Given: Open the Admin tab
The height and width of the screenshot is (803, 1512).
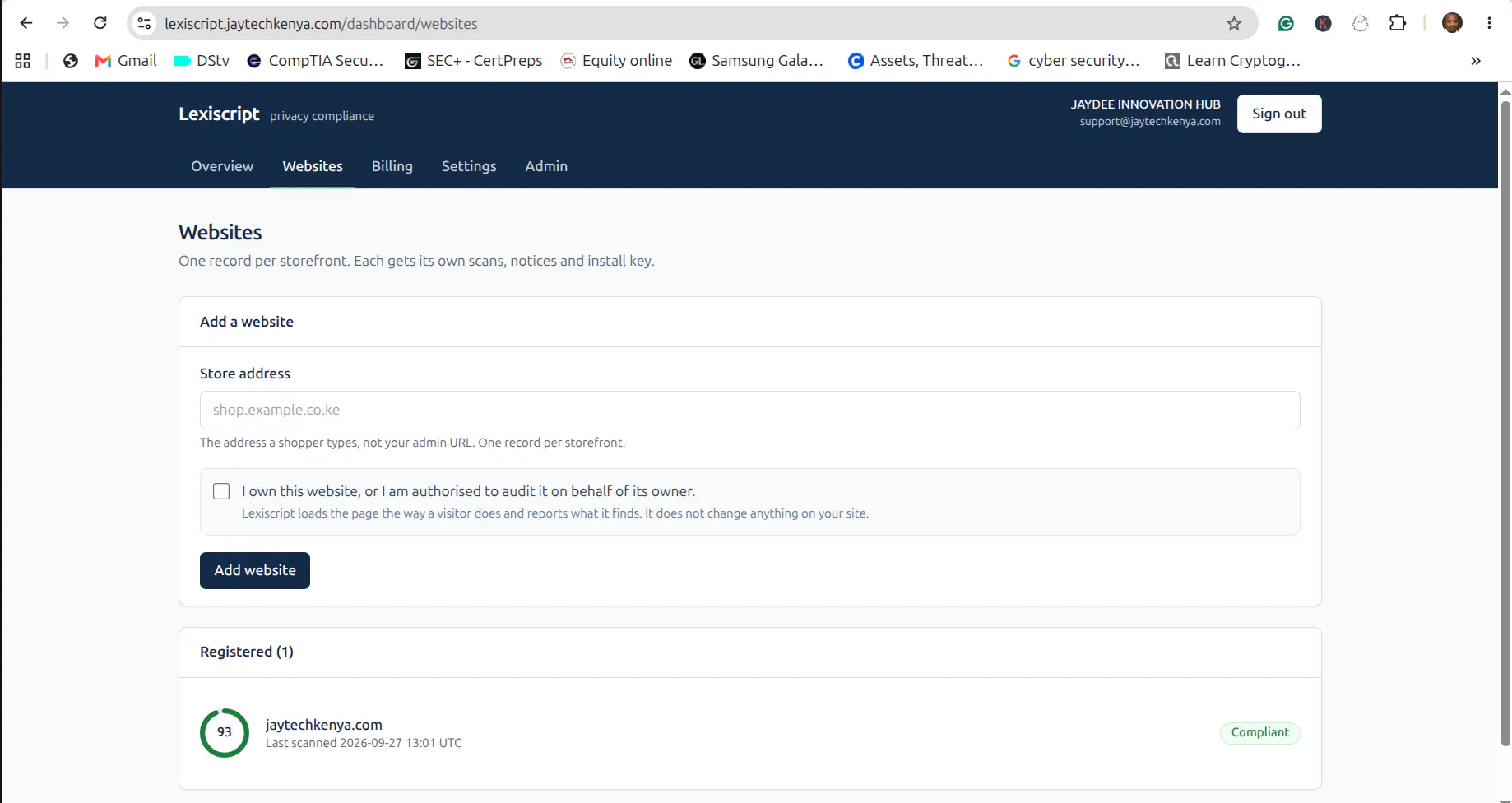Looking at the screenshot, I should [546, 166].
